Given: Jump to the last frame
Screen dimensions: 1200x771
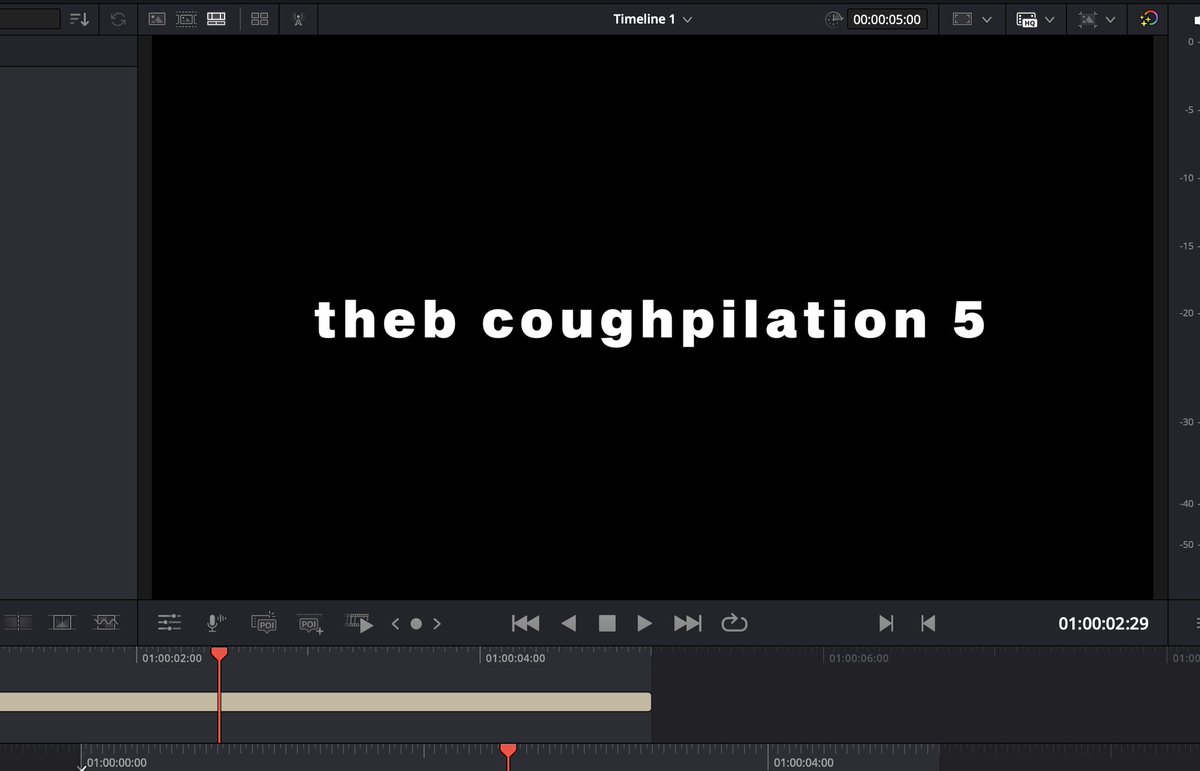Looking at the screenshot, I should coord(688,623).
